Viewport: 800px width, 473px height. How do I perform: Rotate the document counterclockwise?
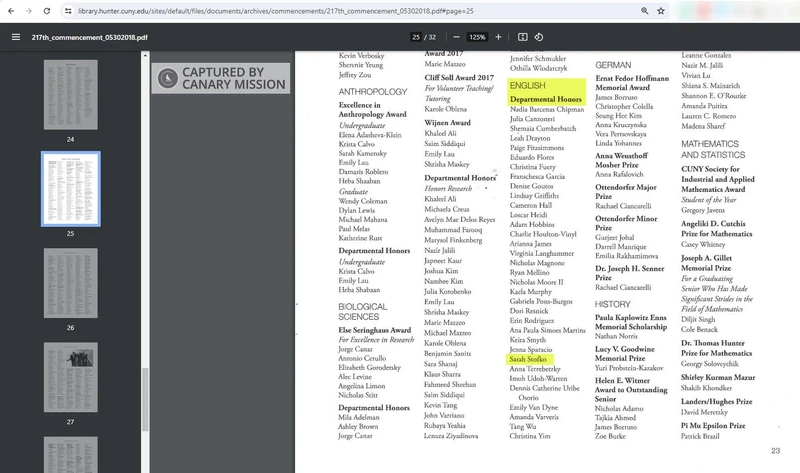tap(539, 37)
